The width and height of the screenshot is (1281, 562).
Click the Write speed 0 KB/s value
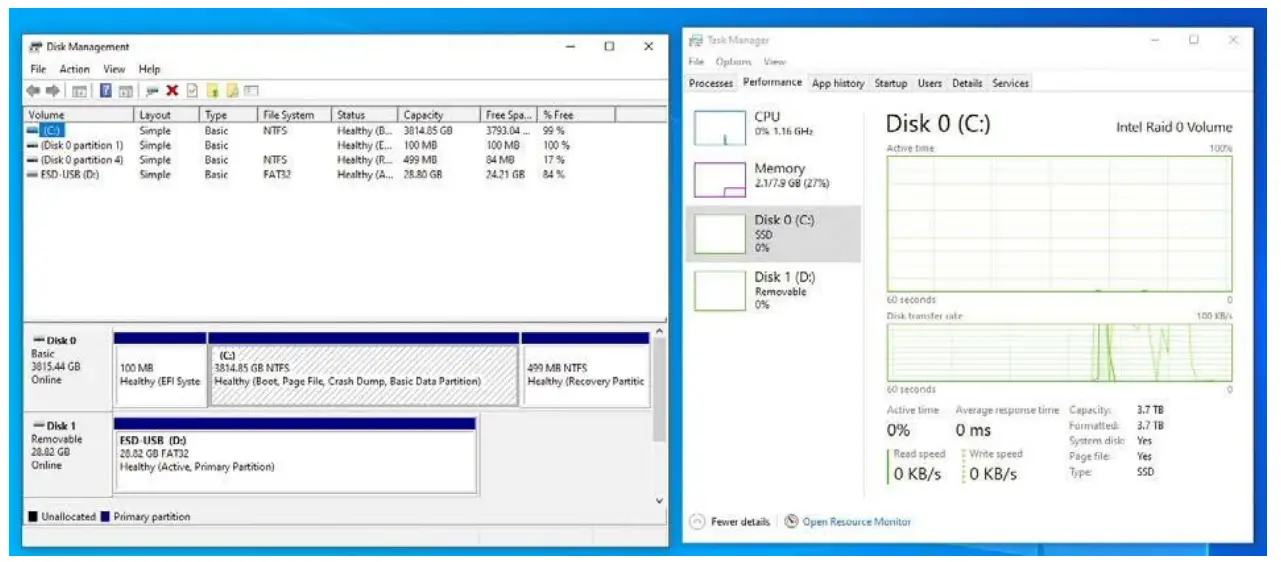pyautogui.click(x=995, y=474)
